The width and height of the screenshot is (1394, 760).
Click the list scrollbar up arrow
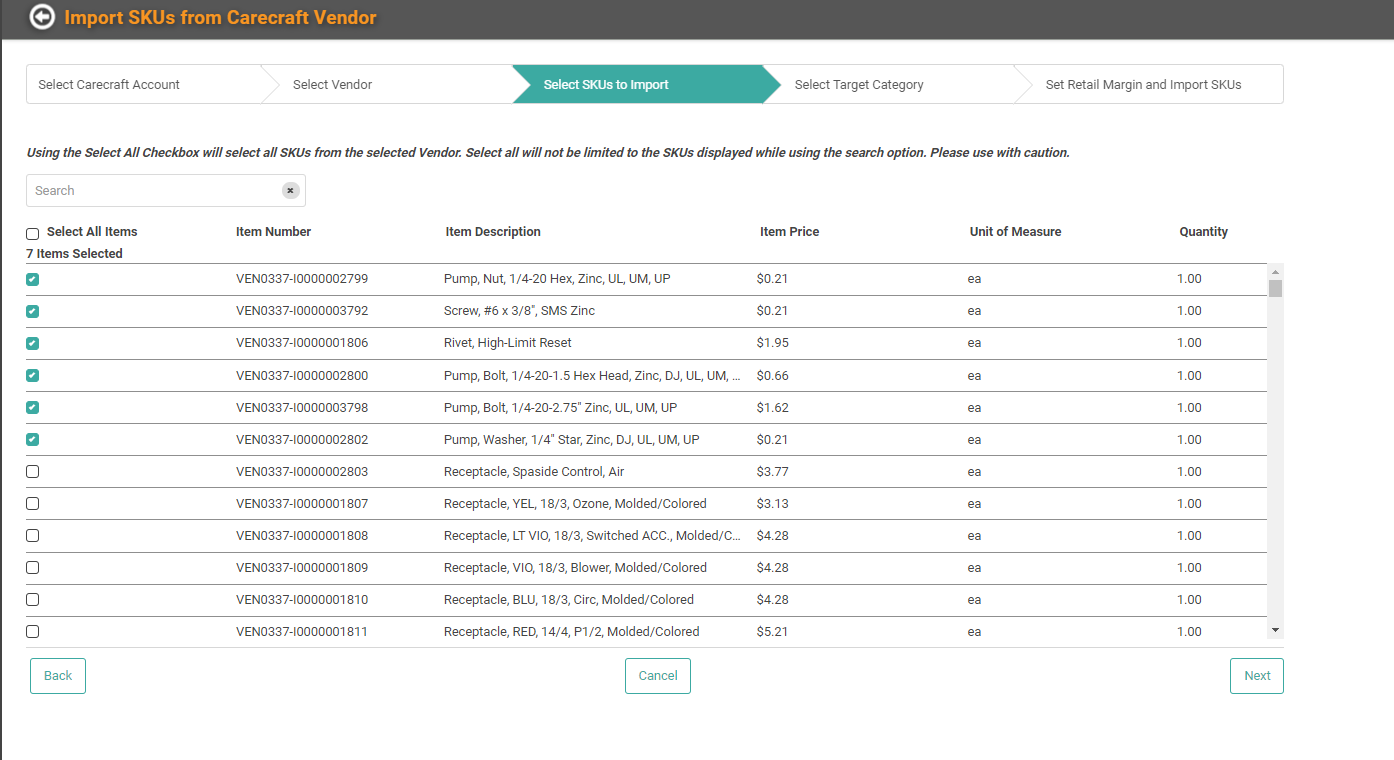pos(1275,271)
